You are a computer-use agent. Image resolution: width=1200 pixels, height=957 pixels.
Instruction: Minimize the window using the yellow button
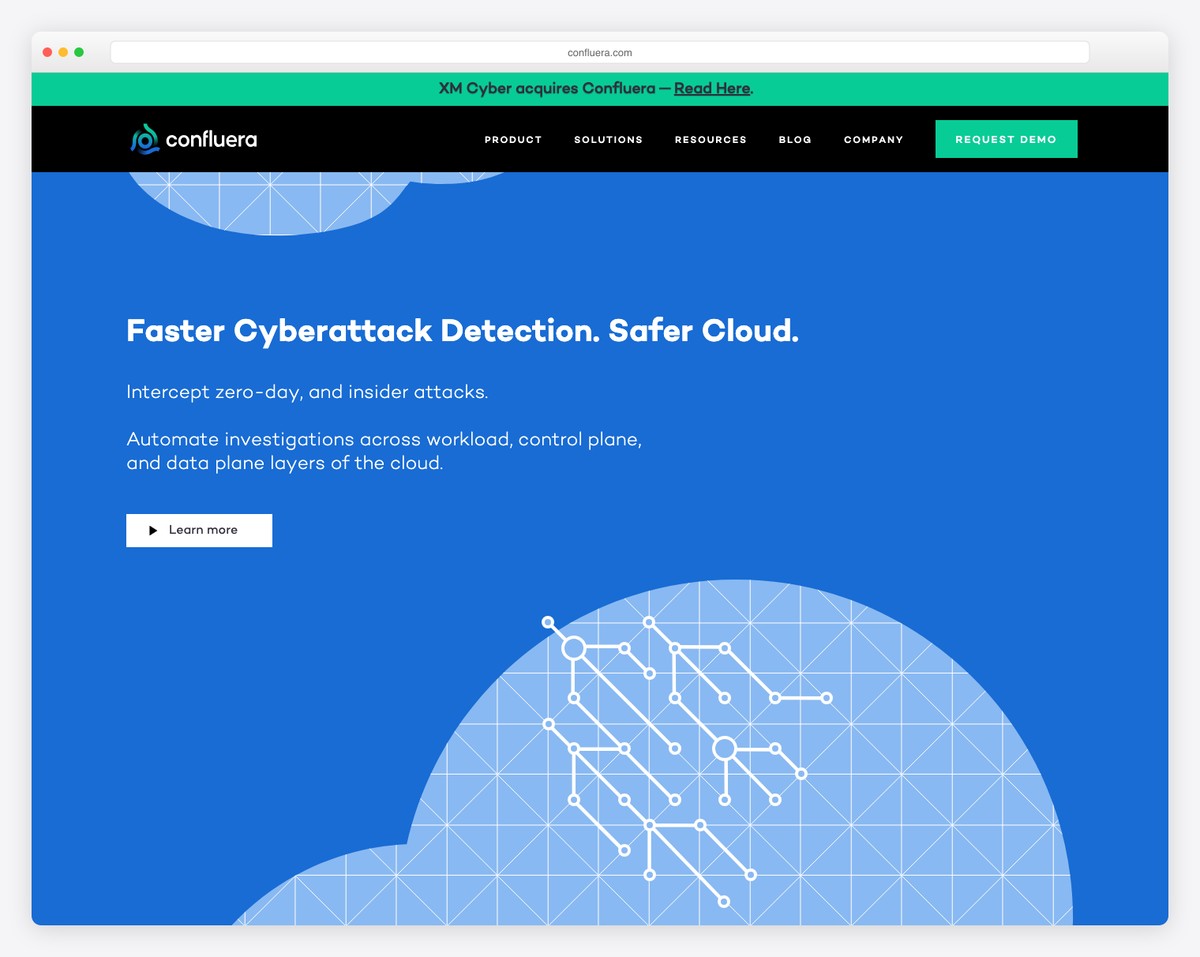click(63, 52)
